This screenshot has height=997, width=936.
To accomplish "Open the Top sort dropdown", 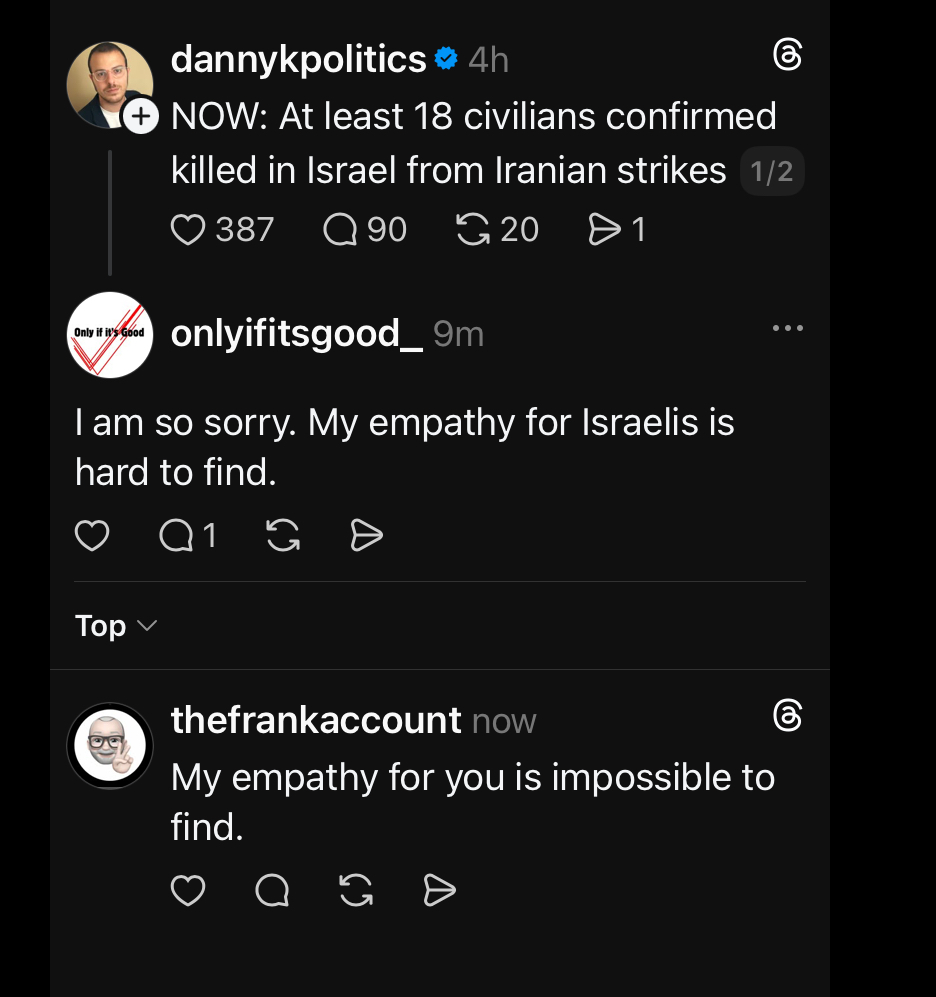I will (x=116, y=626).
